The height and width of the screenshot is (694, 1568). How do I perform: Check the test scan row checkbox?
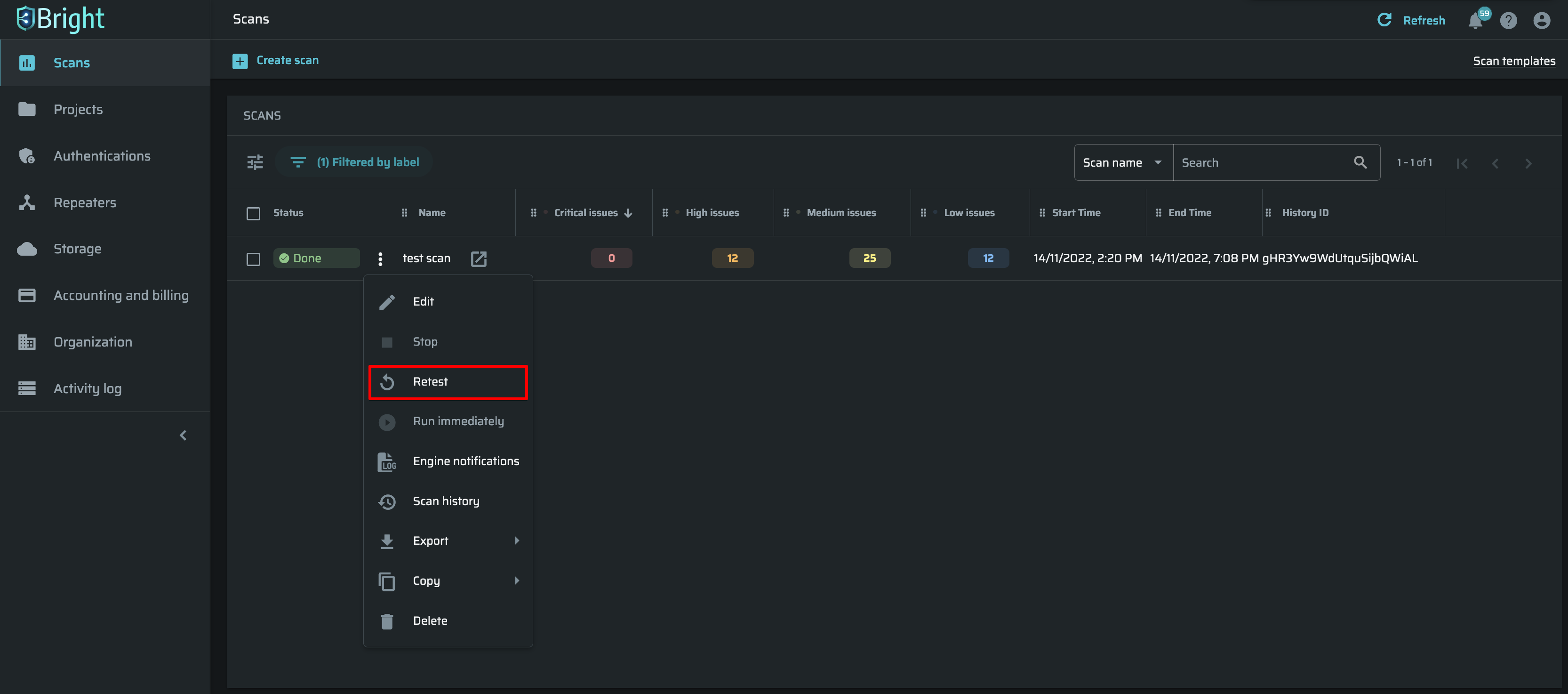pos(253,259)
